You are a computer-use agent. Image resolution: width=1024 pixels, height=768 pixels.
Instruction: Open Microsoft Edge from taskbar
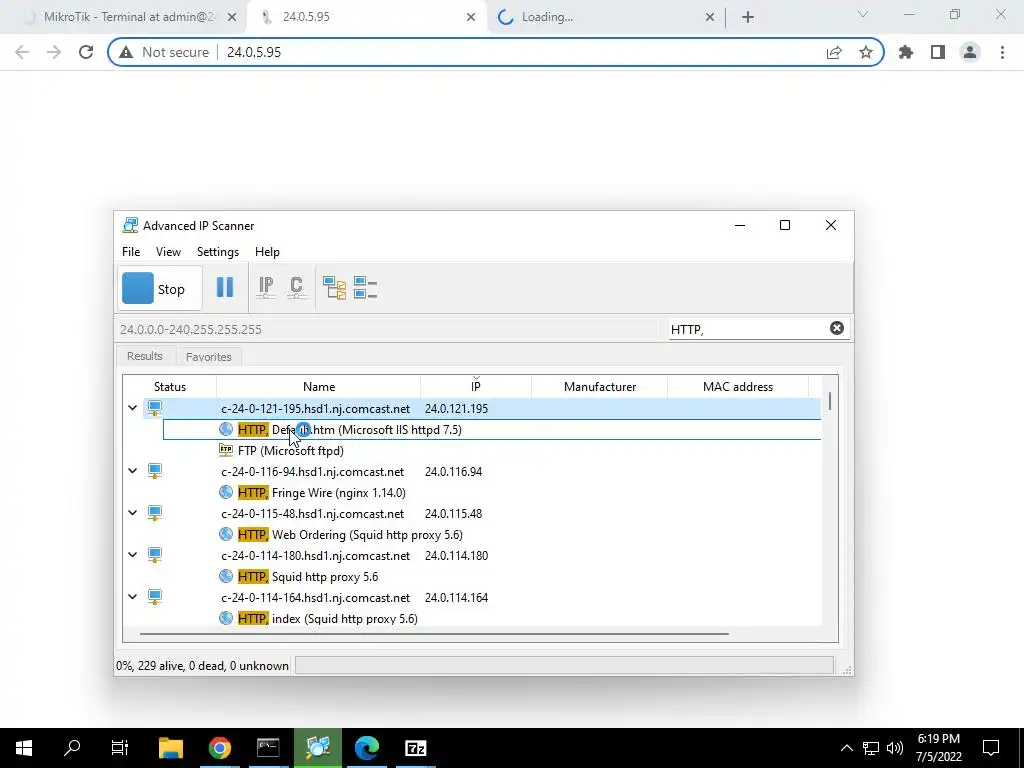tap(366, 748)
